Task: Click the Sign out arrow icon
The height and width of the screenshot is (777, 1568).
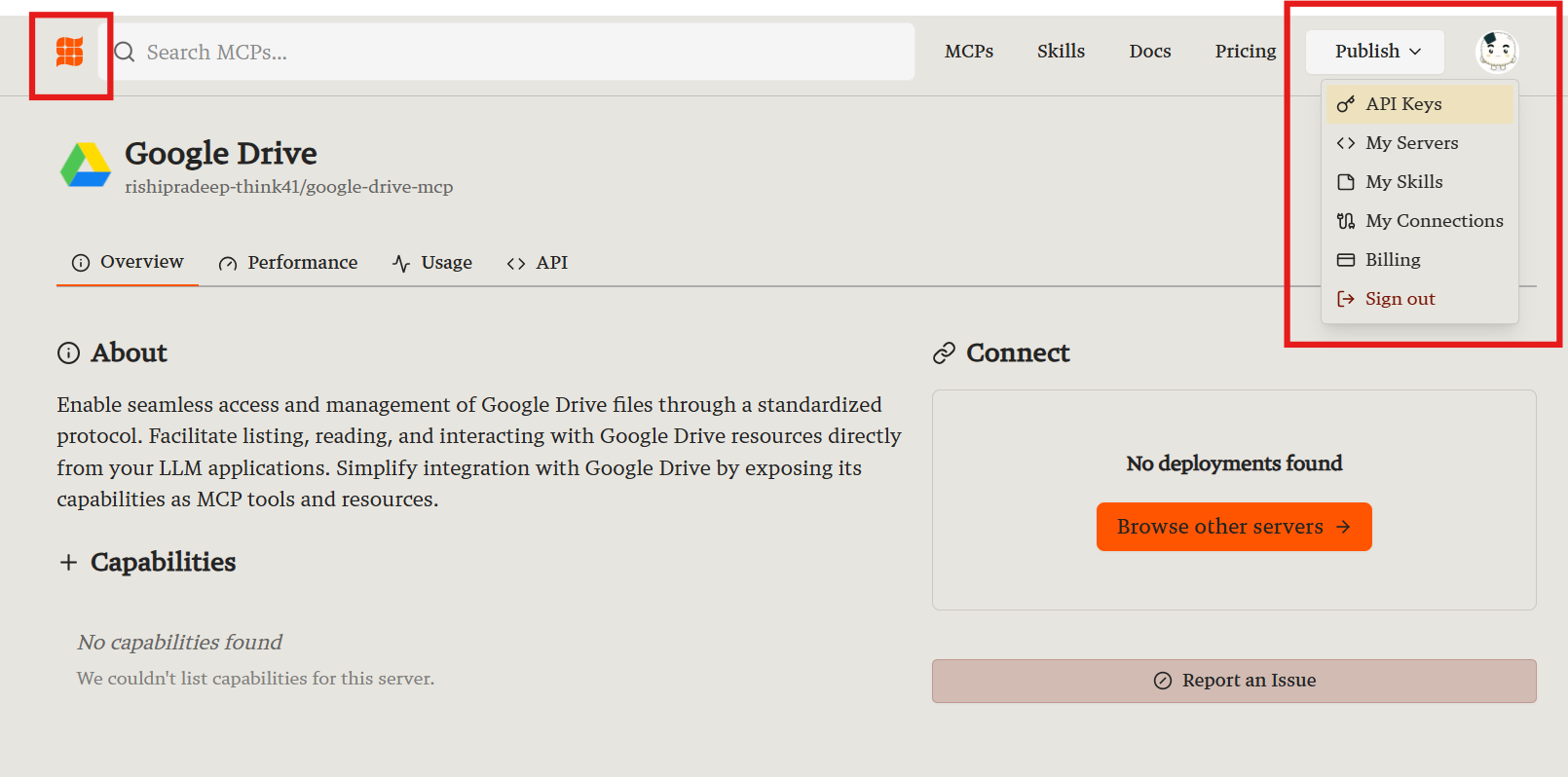Action: tap(1346, 299)
